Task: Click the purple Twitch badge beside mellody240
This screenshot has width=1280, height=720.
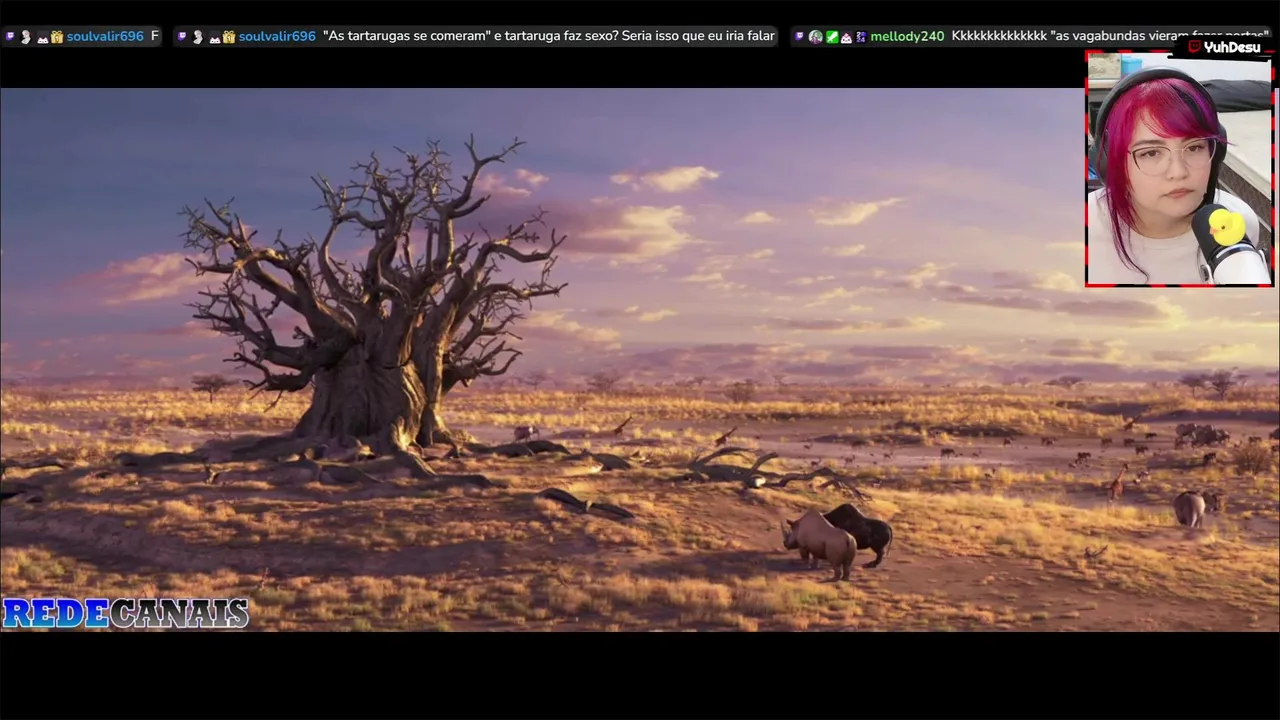Action: pyautogui.click(x=799, y=36)
